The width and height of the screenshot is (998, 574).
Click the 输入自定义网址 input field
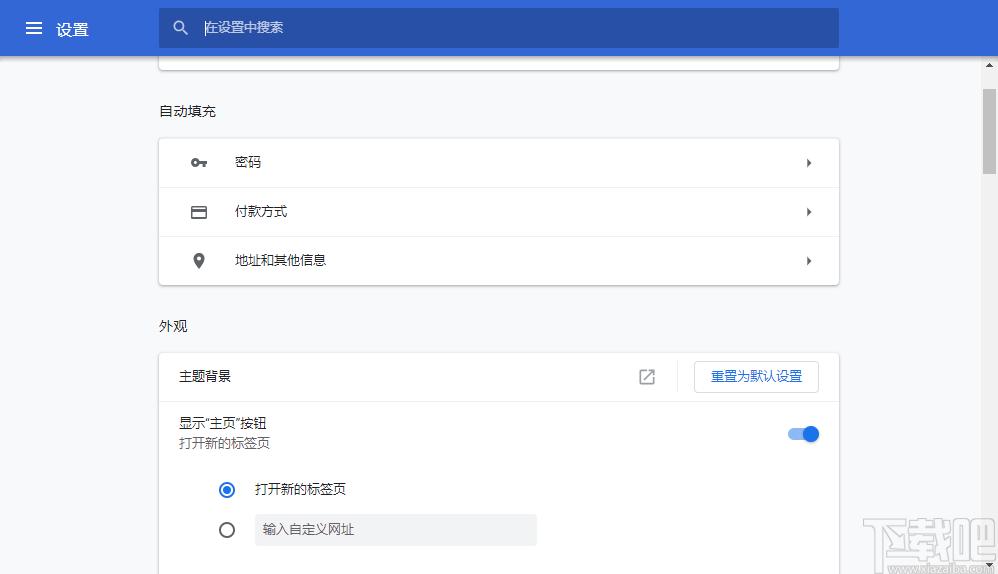click(x=396, y=530)
